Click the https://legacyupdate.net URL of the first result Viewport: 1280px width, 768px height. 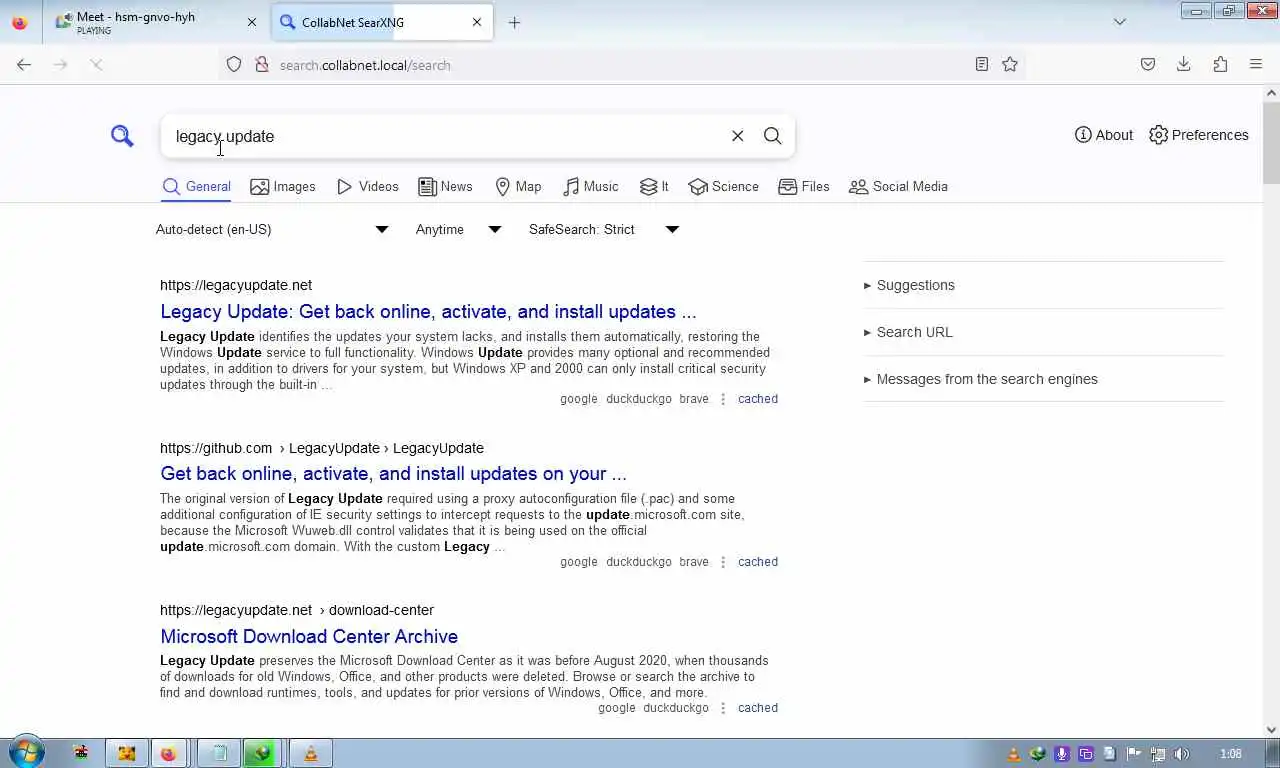tap(236, 285)
